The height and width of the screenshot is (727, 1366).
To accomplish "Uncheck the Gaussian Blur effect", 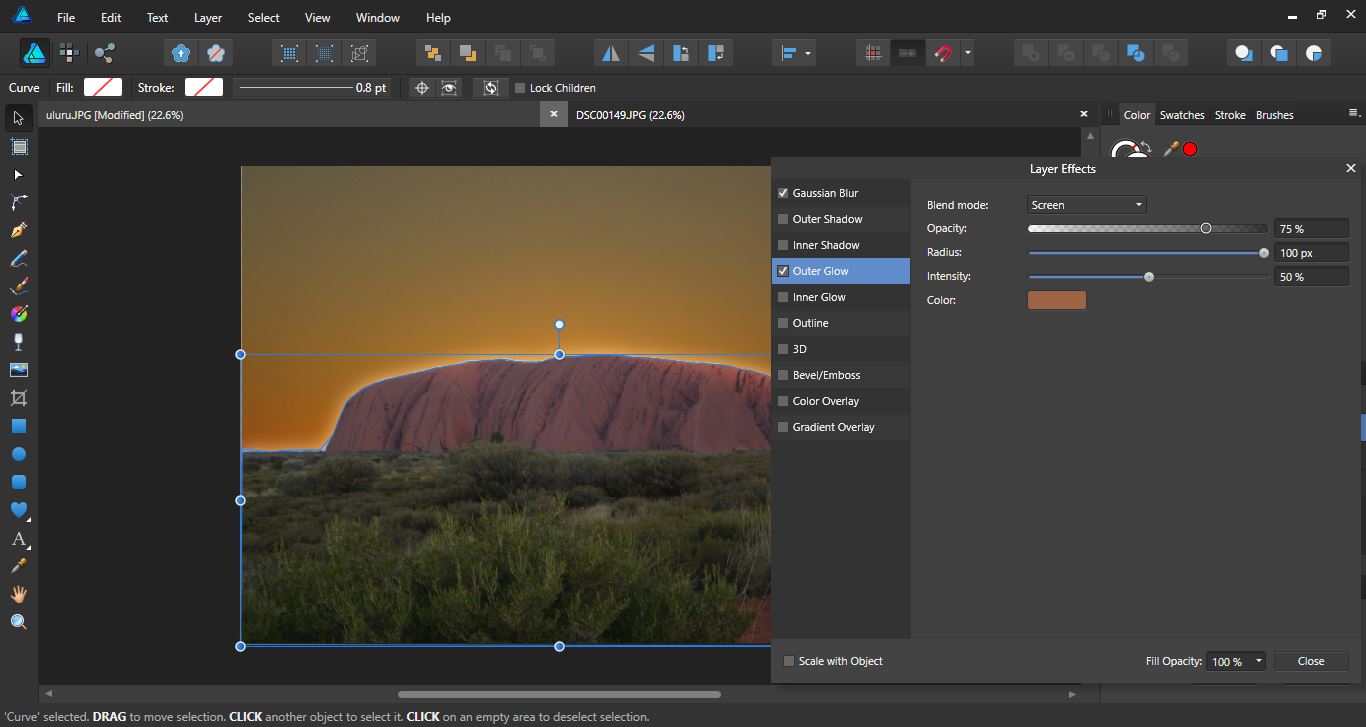I will (783, 193).
